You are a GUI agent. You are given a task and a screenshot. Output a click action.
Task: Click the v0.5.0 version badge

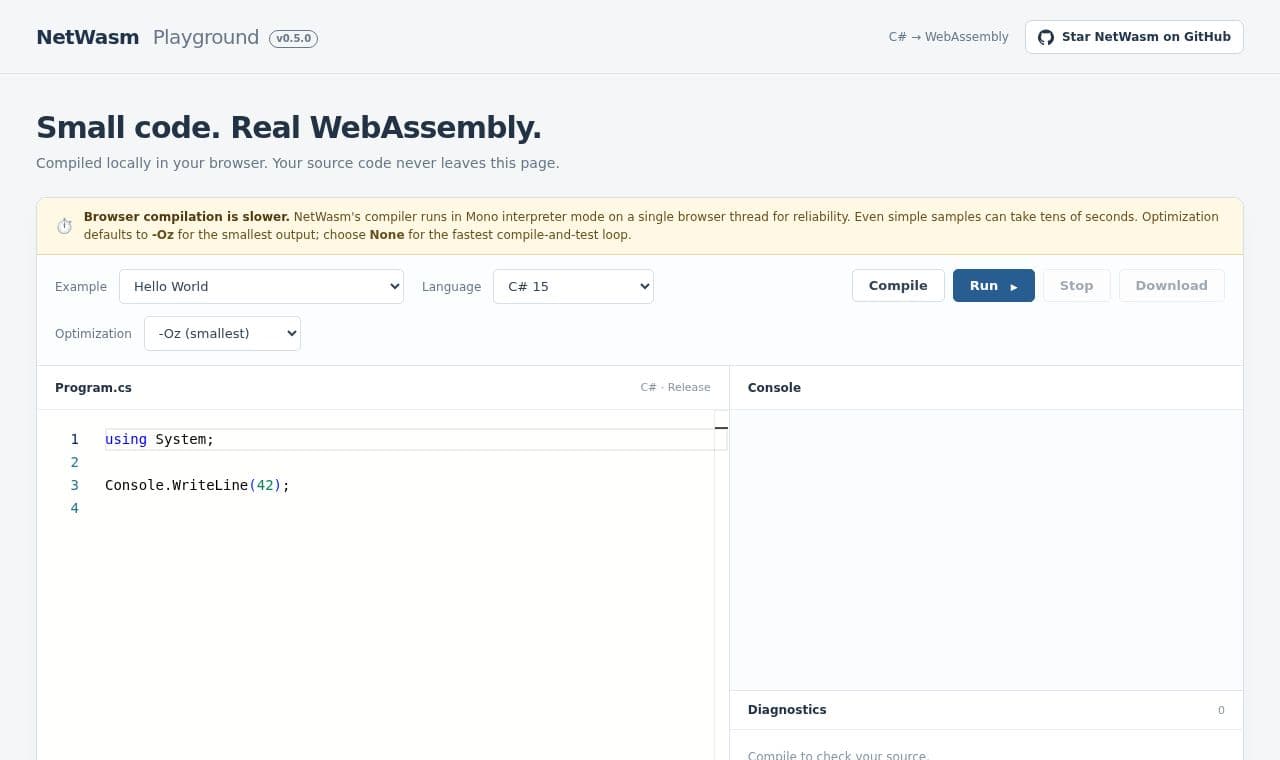293,38
